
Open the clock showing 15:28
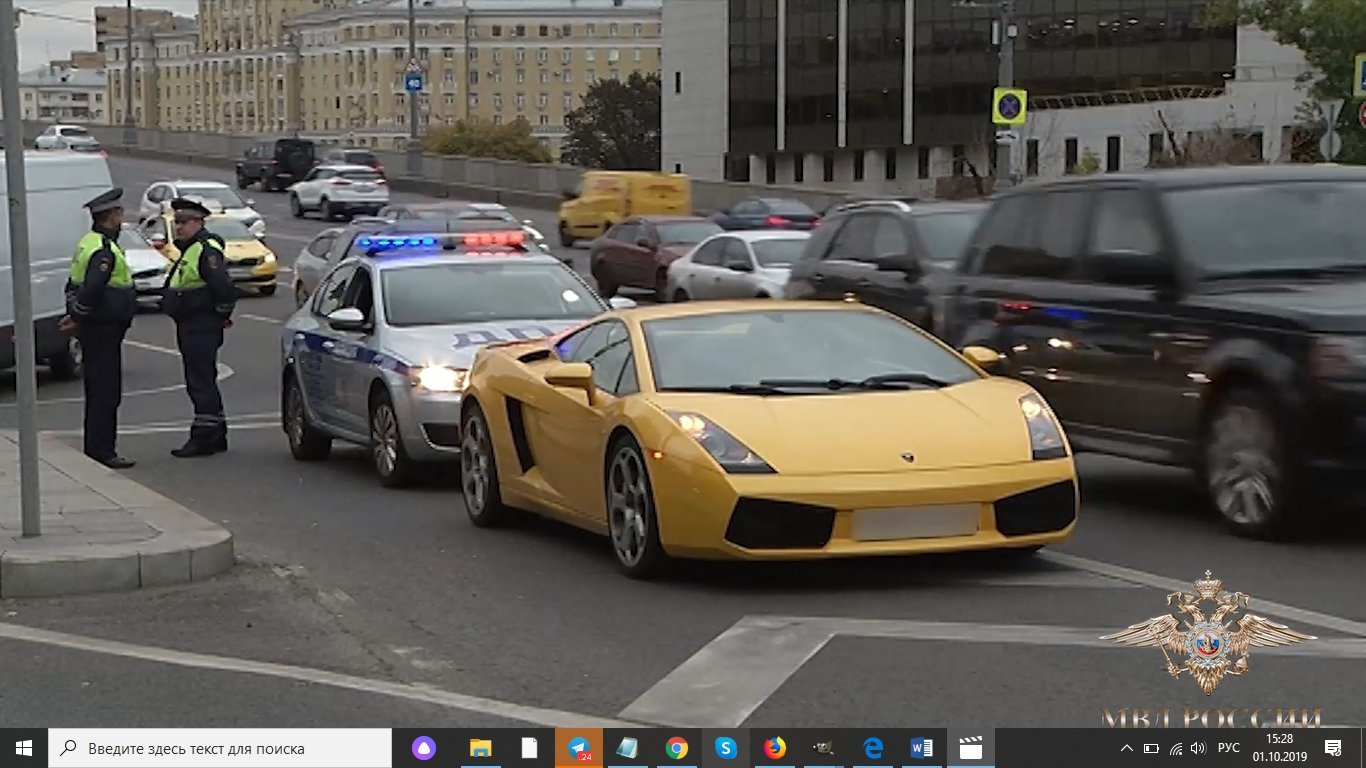tap(1279, 748)
